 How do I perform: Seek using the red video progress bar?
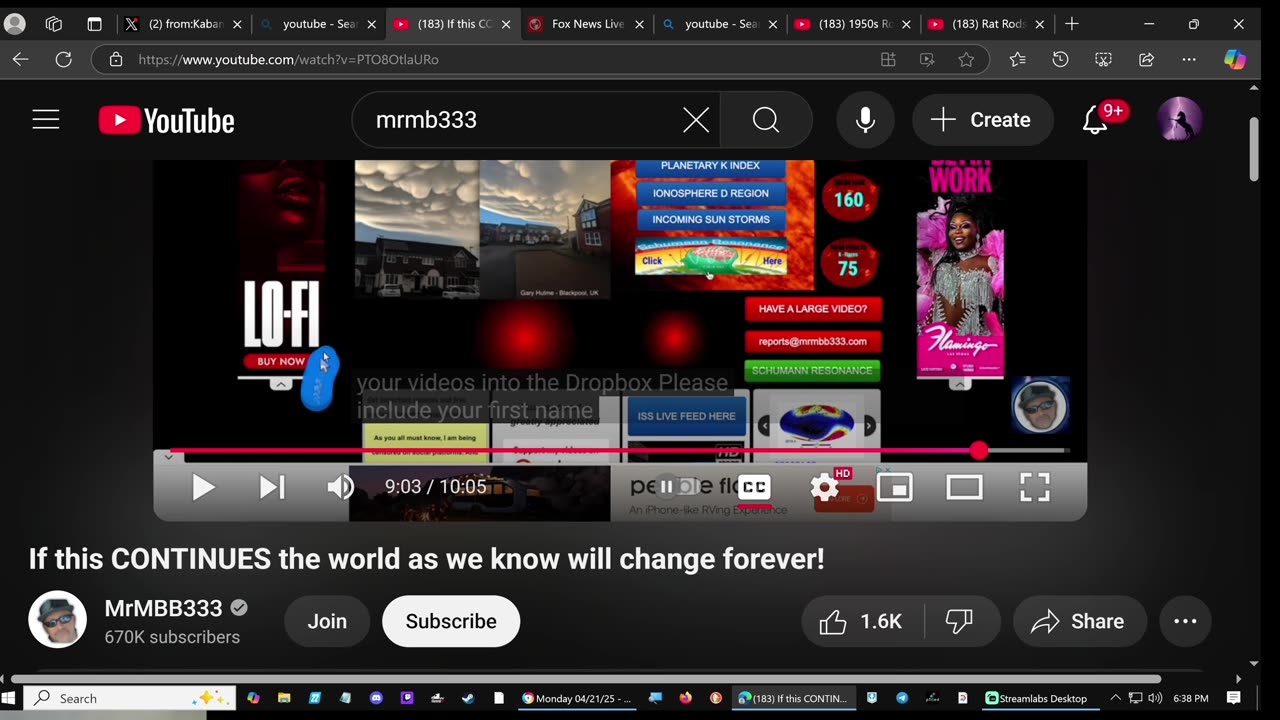[x=620, y=451]
